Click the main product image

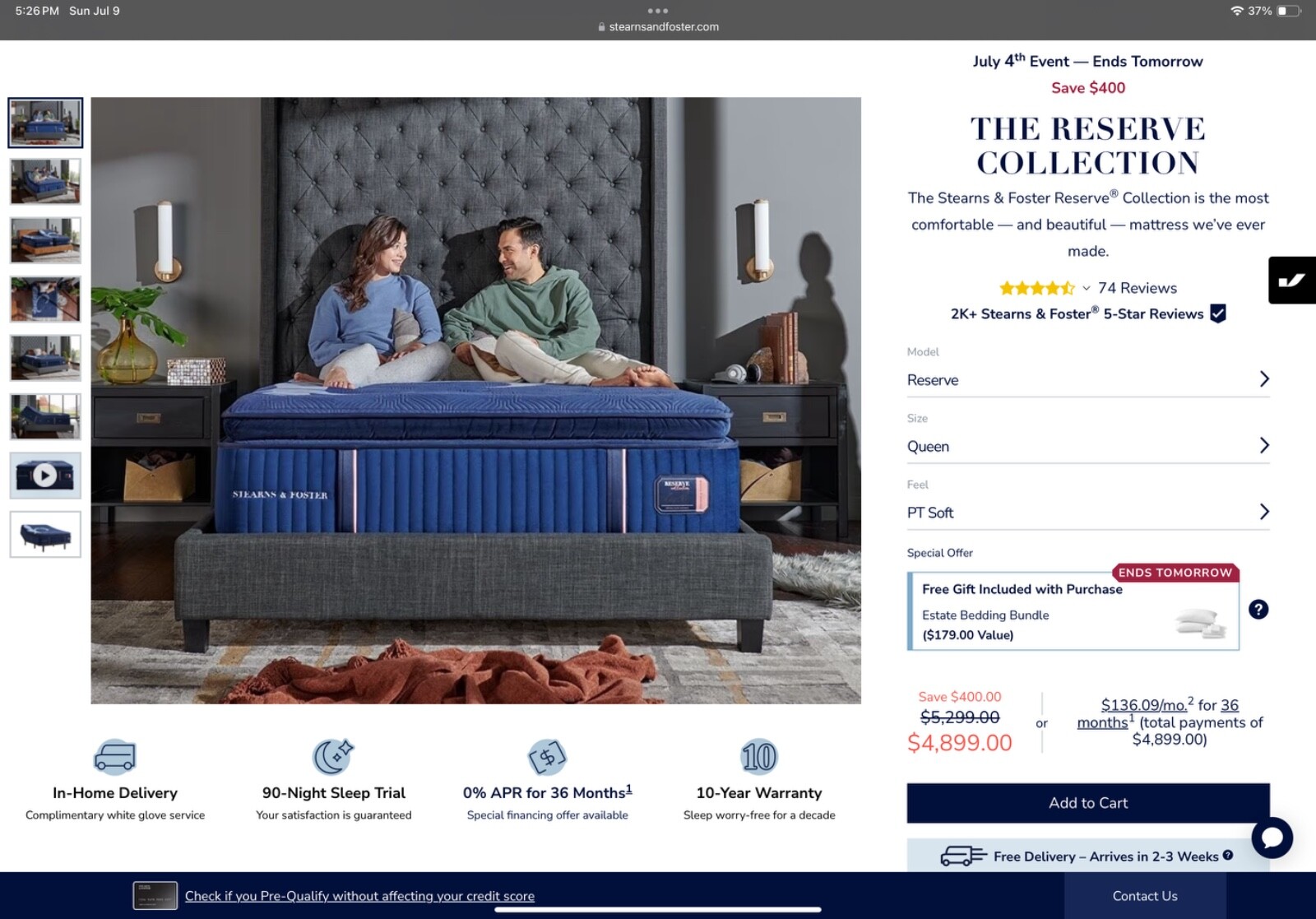(475, 401)
